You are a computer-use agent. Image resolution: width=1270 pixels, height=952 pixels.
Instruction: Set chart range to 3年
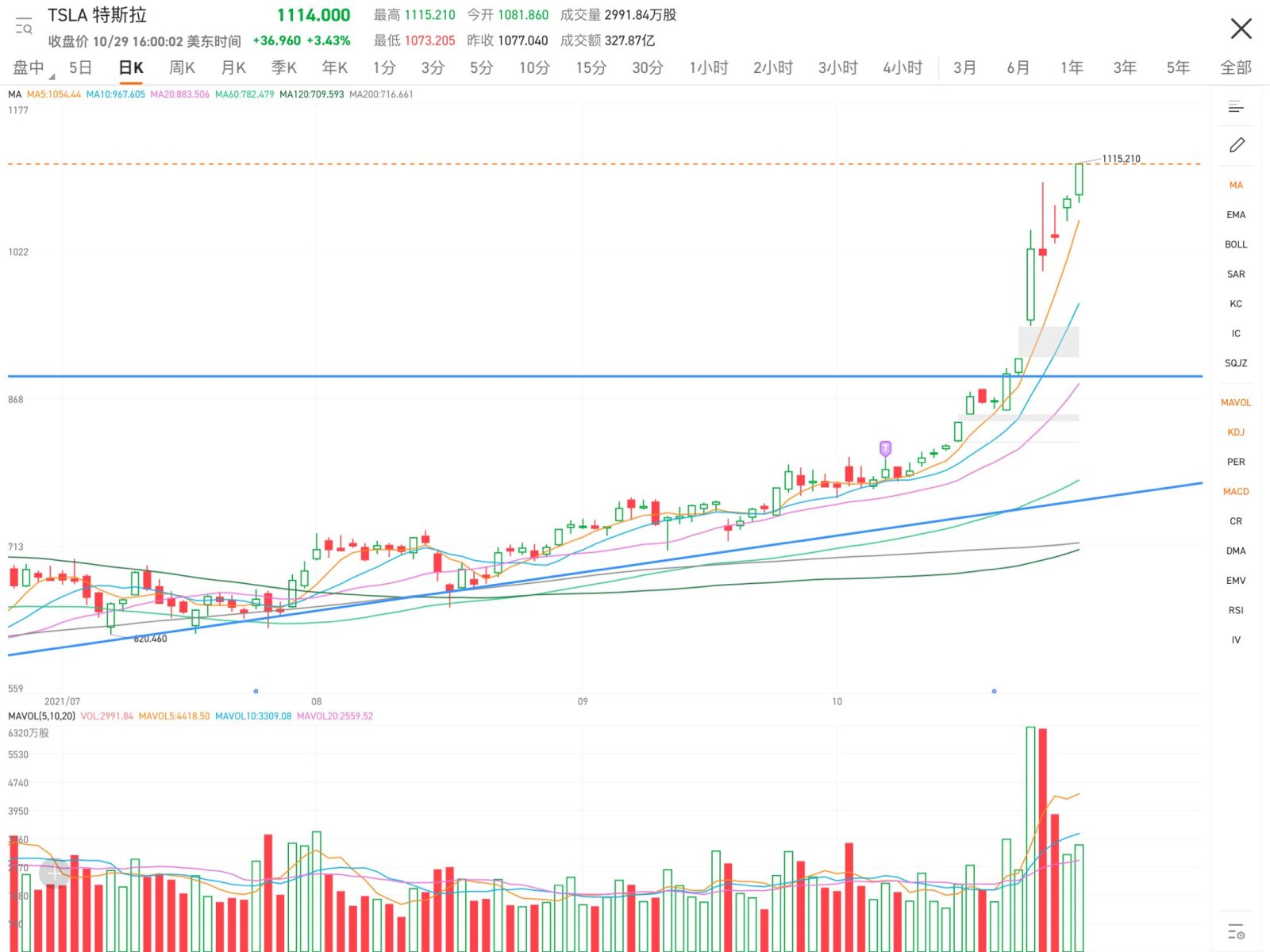[1125, 68]
